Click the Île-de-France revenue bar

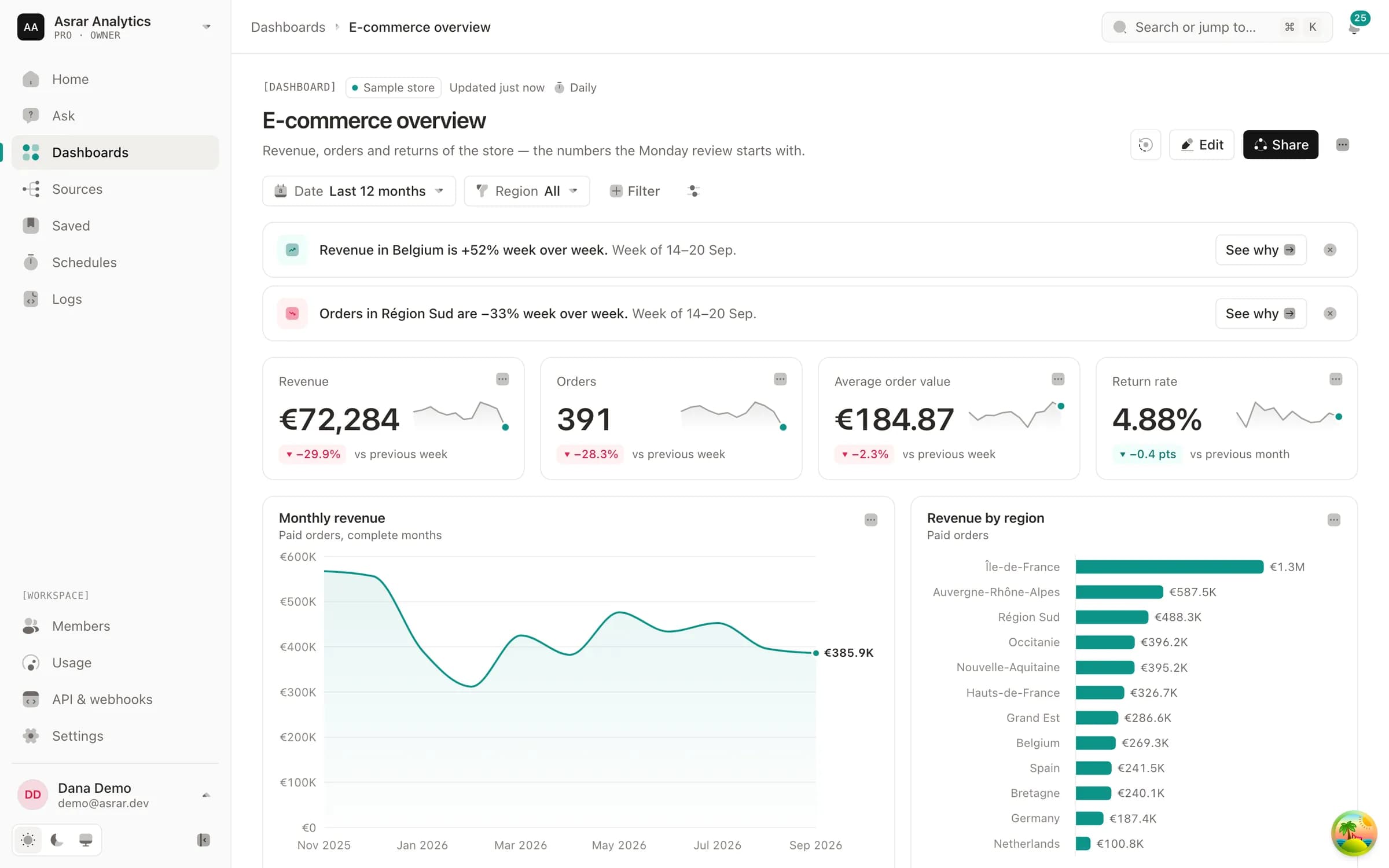tap(1169, 567)
